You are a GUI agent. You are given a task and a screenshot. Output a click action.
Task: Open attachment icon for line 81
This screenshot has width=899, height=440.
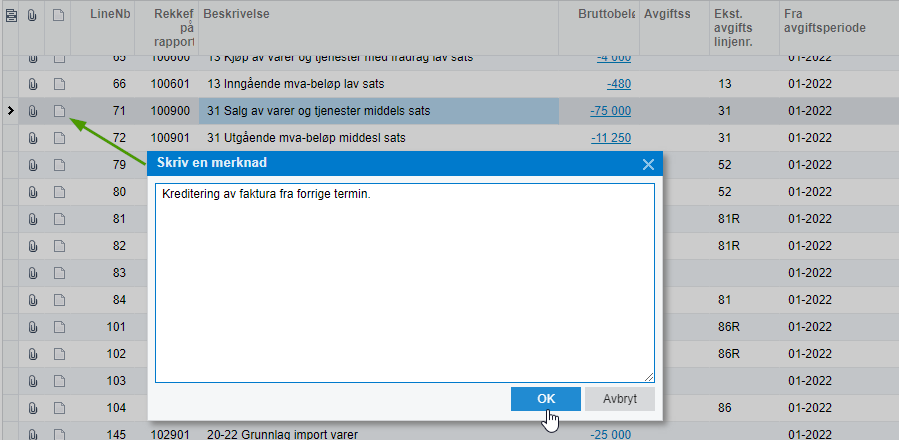click(33, 219)
